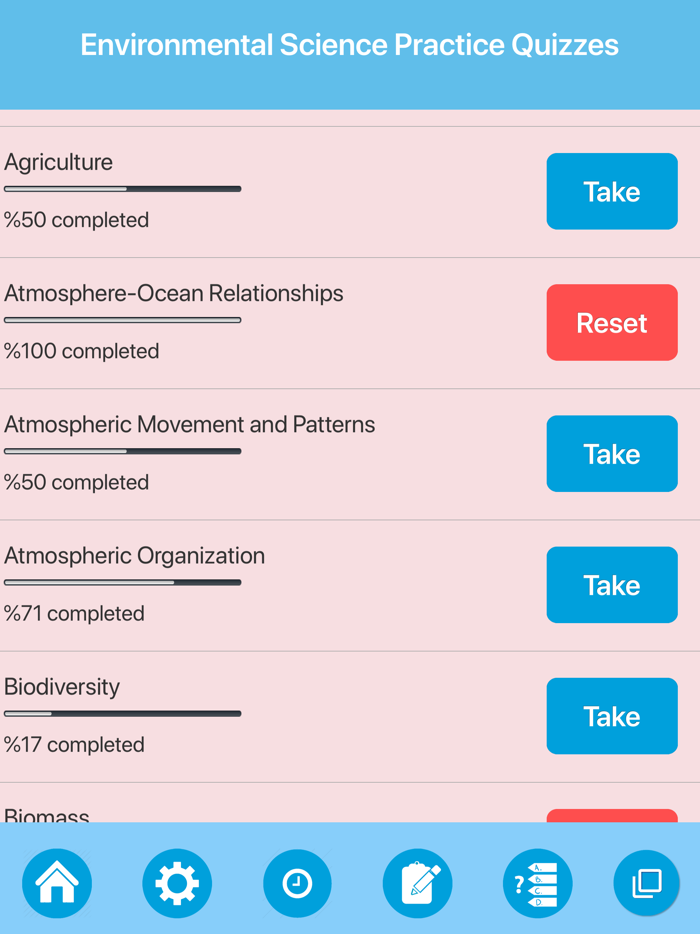The height and width of the screenshot is (934, 700).
Task: Click the Home icon in bottom bar
Action: pyautogui.click(x=57, y=883)
